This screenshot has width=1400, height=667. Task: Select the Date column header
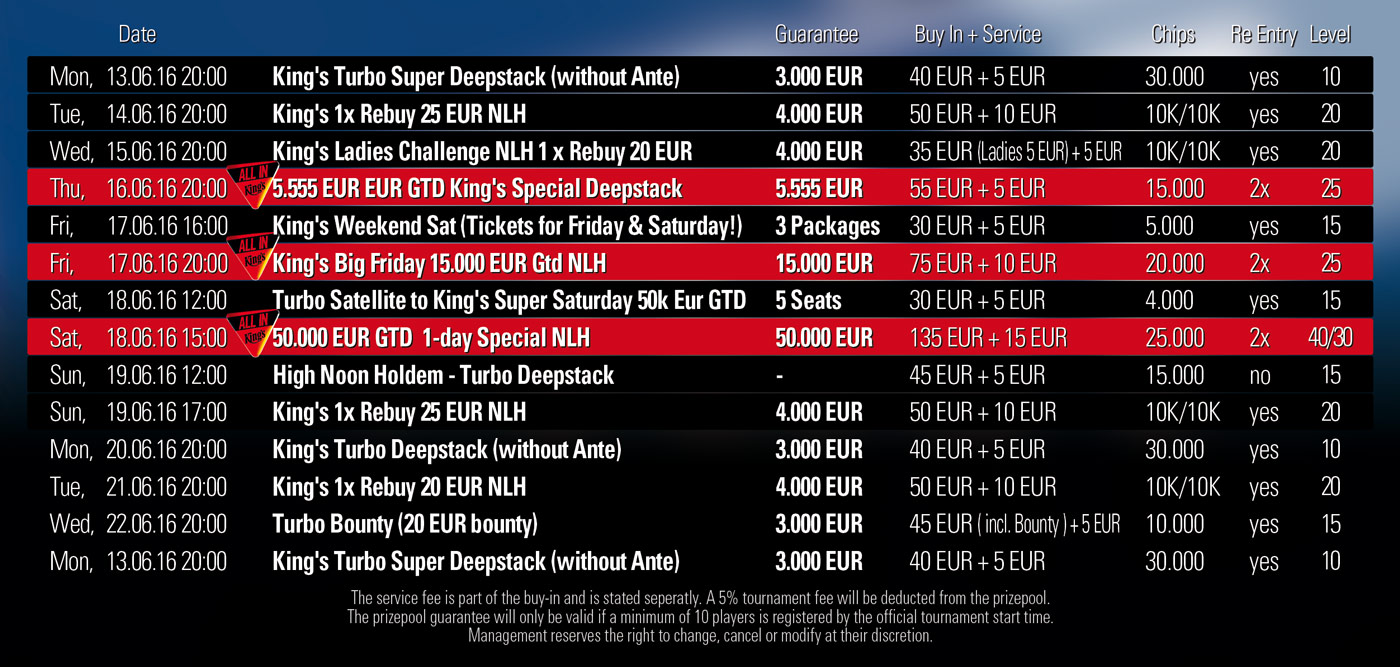tap(137, 34)
